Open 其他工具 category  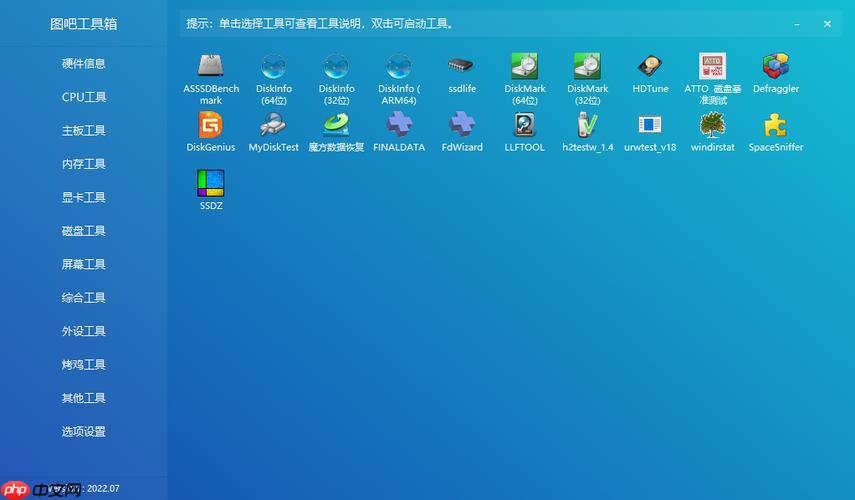click(83, 398)
